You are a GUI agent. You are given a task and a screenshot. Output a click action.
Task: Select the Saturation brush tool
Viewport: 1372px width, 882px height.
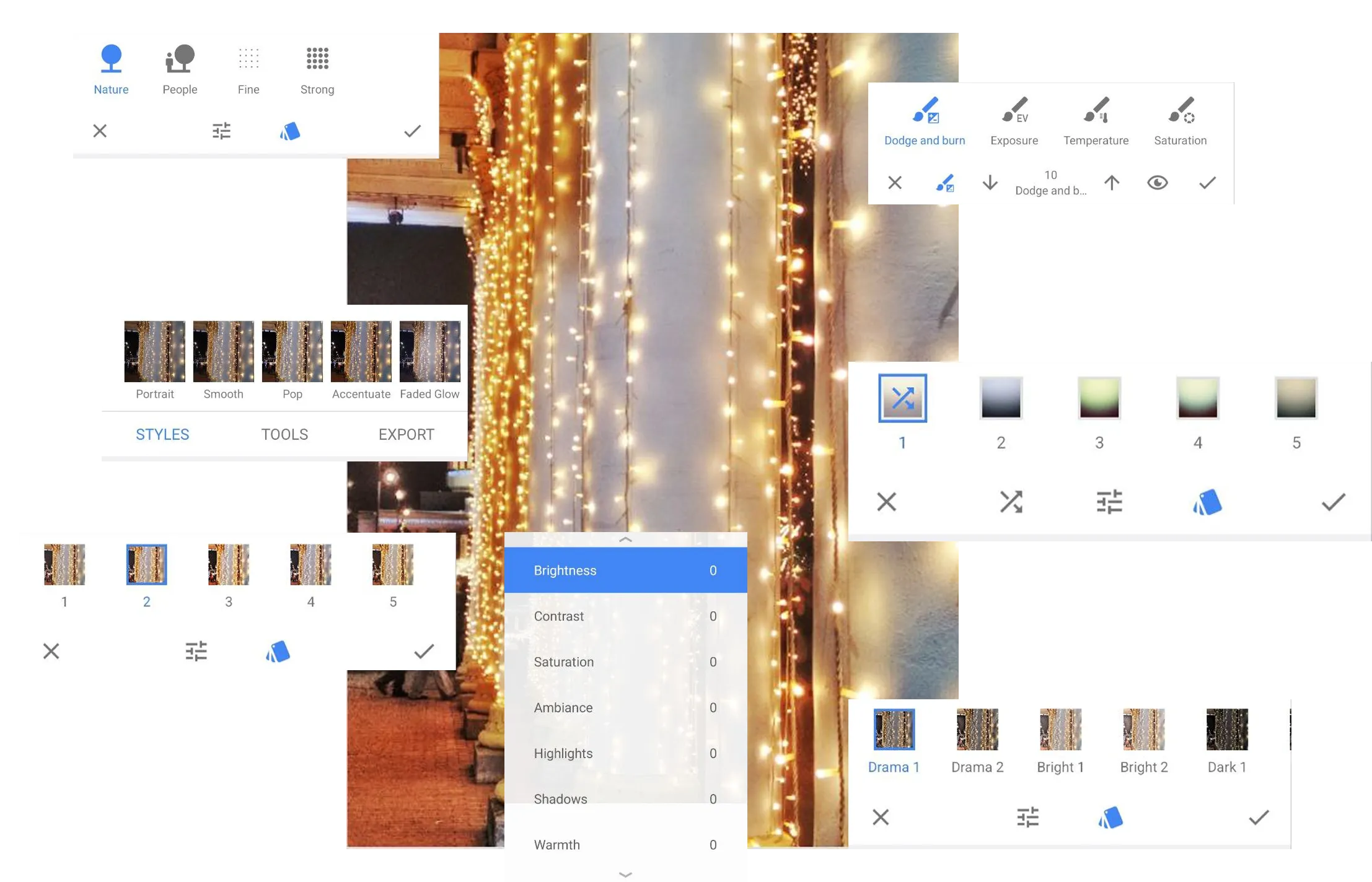pyautogui.click(x=1180, y=110)
